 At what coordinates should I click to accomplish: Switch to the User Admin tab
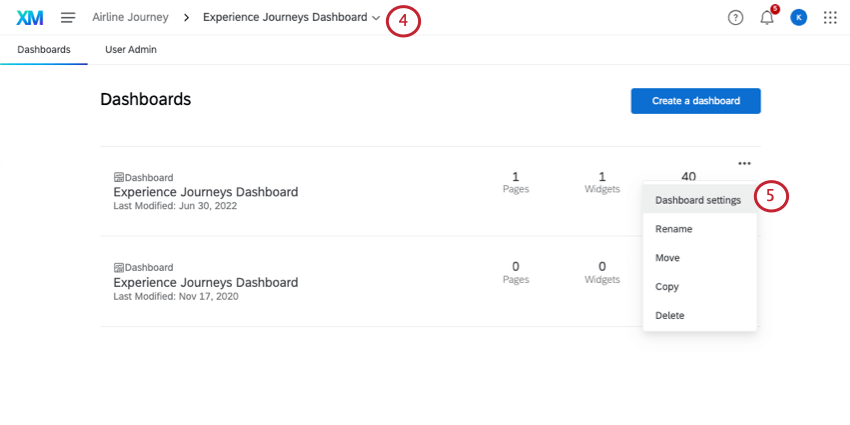[x=130, y=49]
